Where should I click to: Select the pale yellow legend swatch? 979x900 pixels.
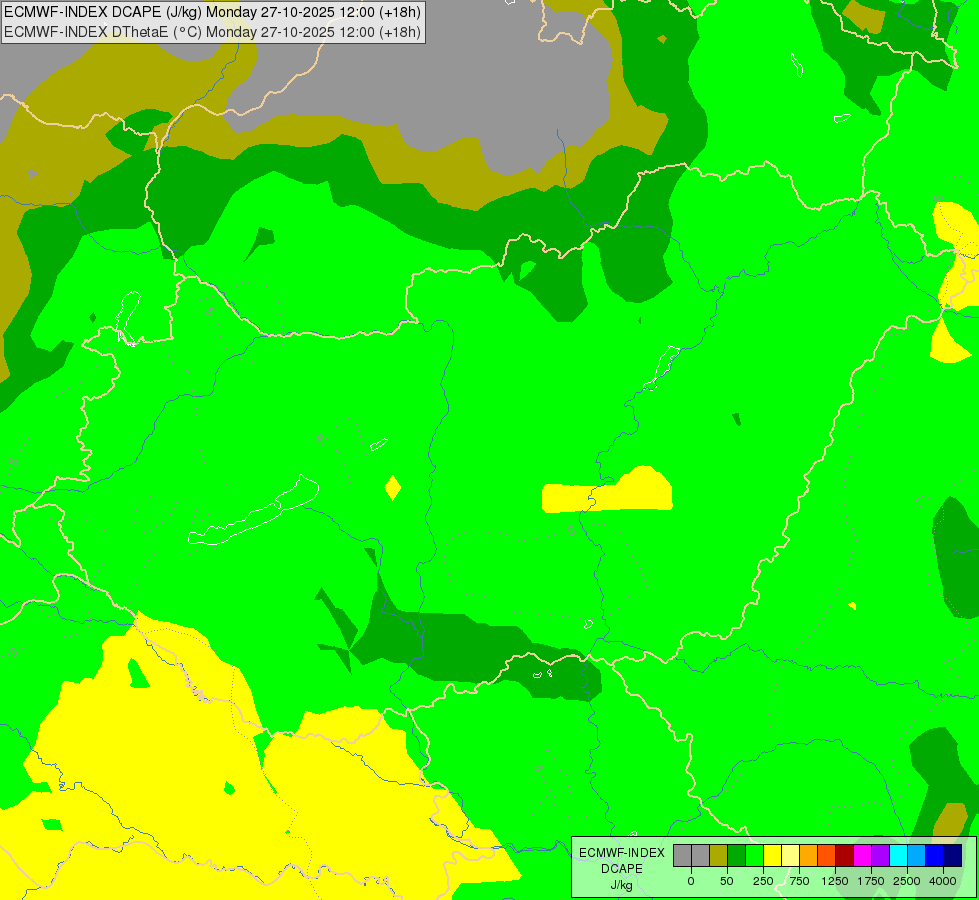tap(790, 855)
